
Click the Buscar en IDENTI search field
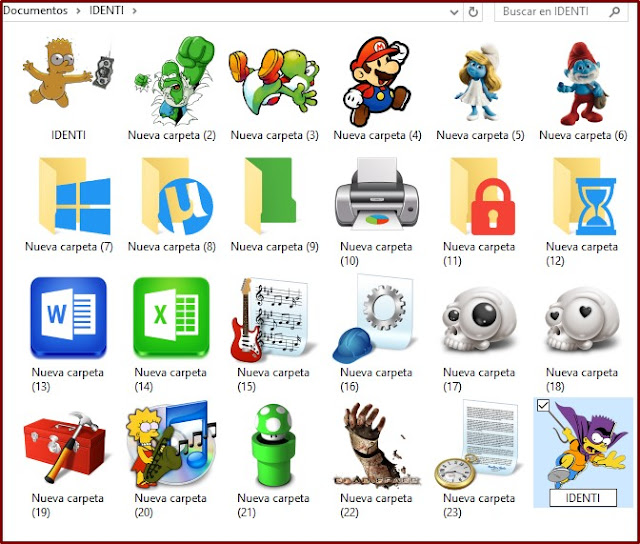pyautogui.click(x=561, y=12)
